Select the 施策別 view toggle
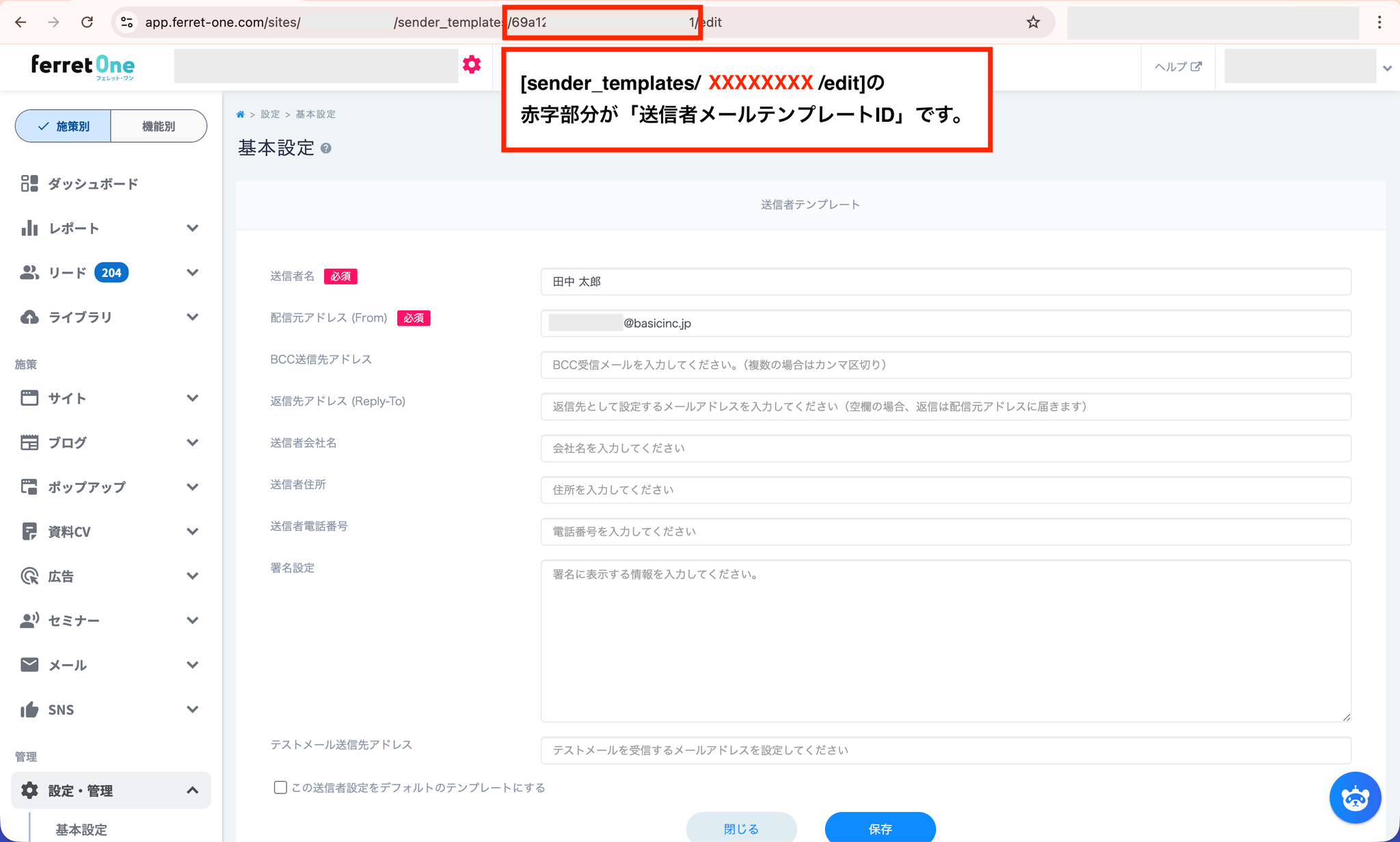 tap(64, 126)
